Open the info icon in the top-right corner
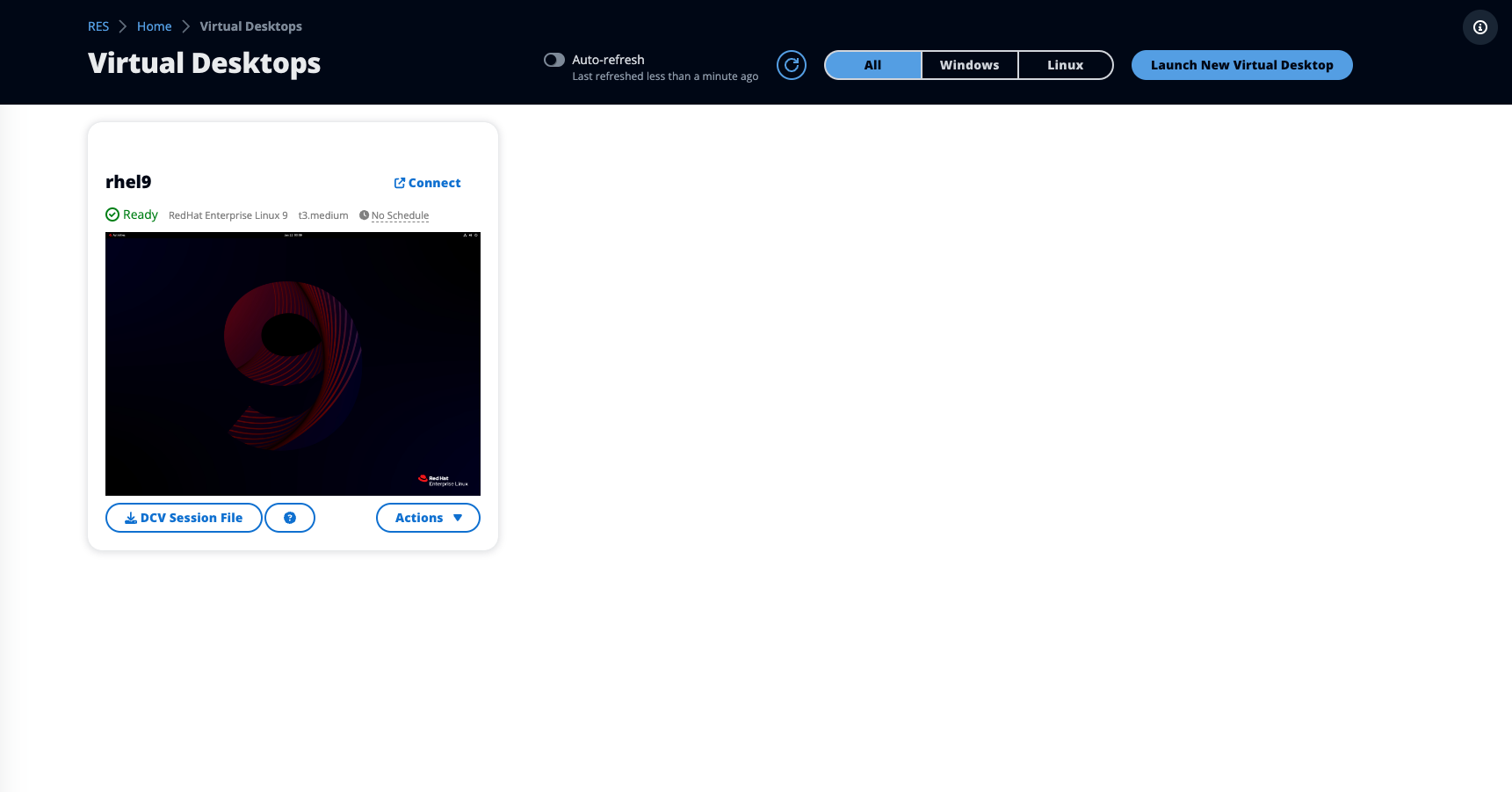Image resolution: width=1512 pixels, height=792 pixels. (x=1479, y=27)
